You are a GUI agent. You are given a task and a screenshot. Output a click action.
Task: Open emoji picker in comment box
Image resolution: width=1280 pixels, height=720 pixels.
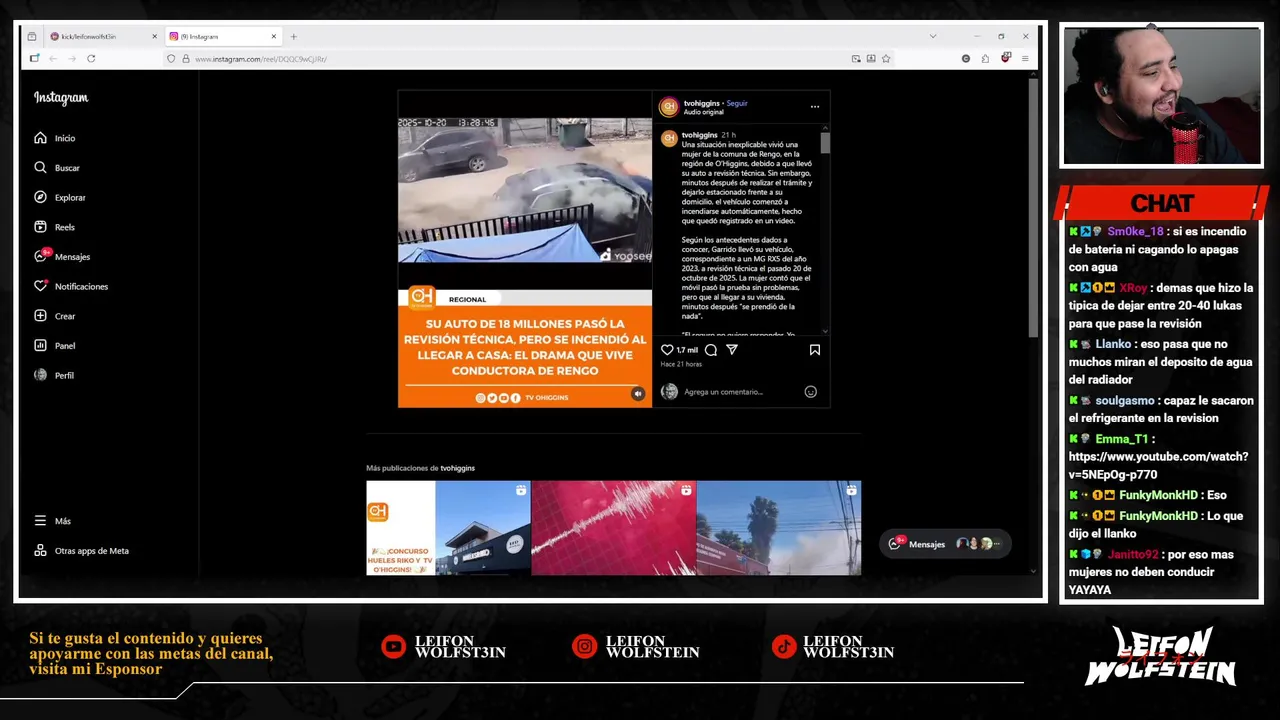[810, 392]
